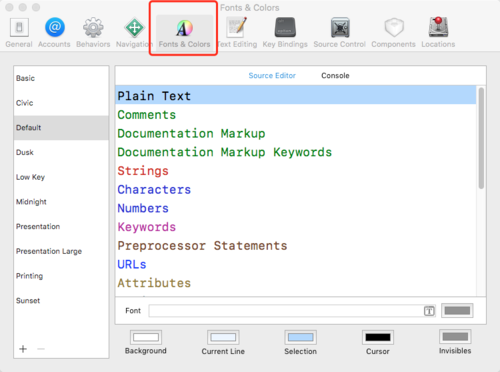This screenshot has width=500, height=372.
Task: Open the Text Editing preferences pane
Action: click(x=237, y=33)
